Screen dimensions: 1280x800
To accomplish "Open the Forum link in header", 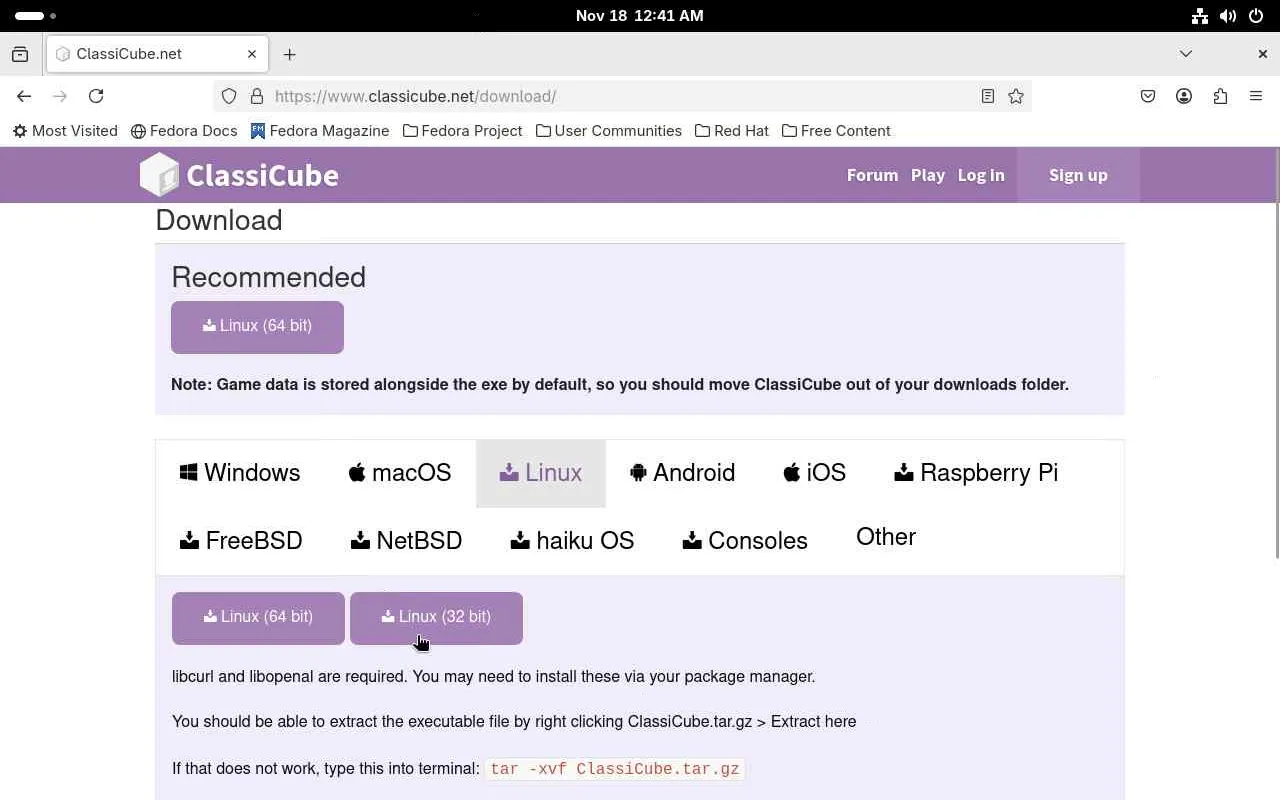I will pos(872,175).
